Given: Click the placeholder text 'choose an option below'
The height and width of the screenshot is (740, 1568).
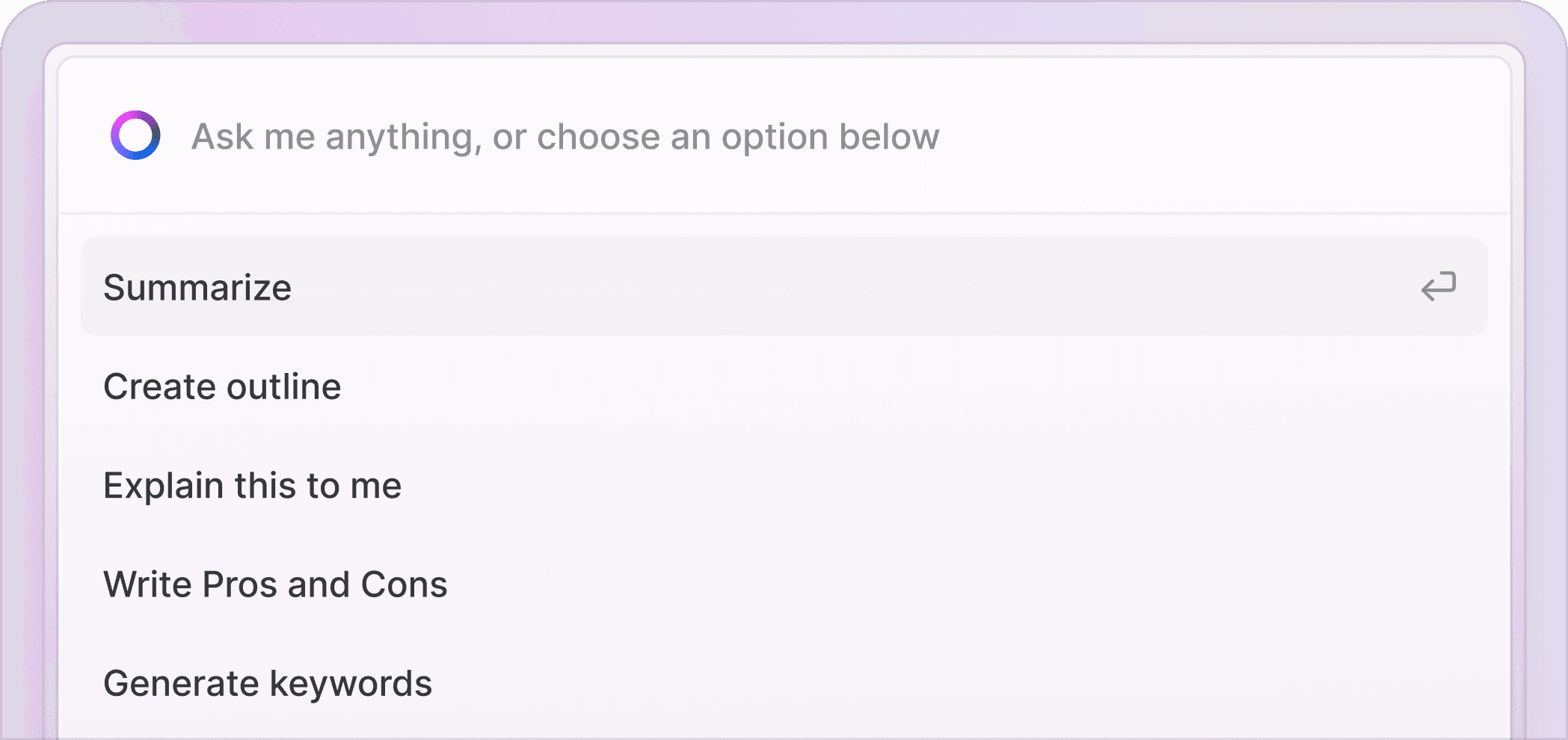Looking at the screenshot, I should click(738, 137).
